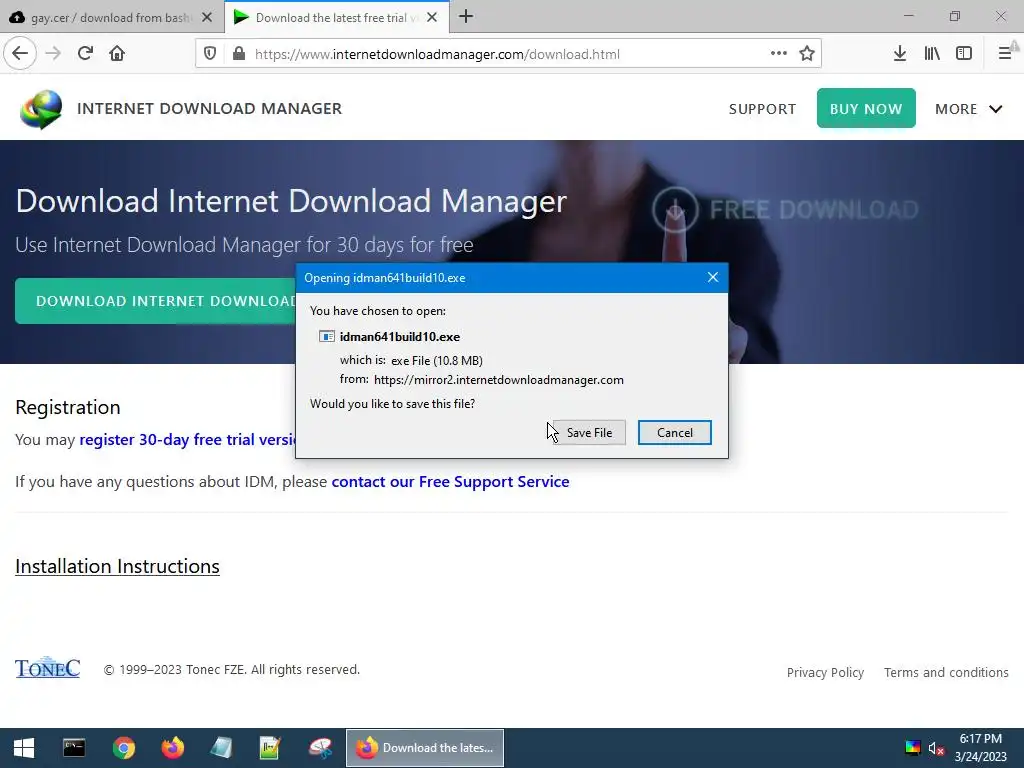Image resolution: width=1024 pixels, height=768 pixels.
Task: Open the green notepad taskbar icon
Action: pos(270,748)
